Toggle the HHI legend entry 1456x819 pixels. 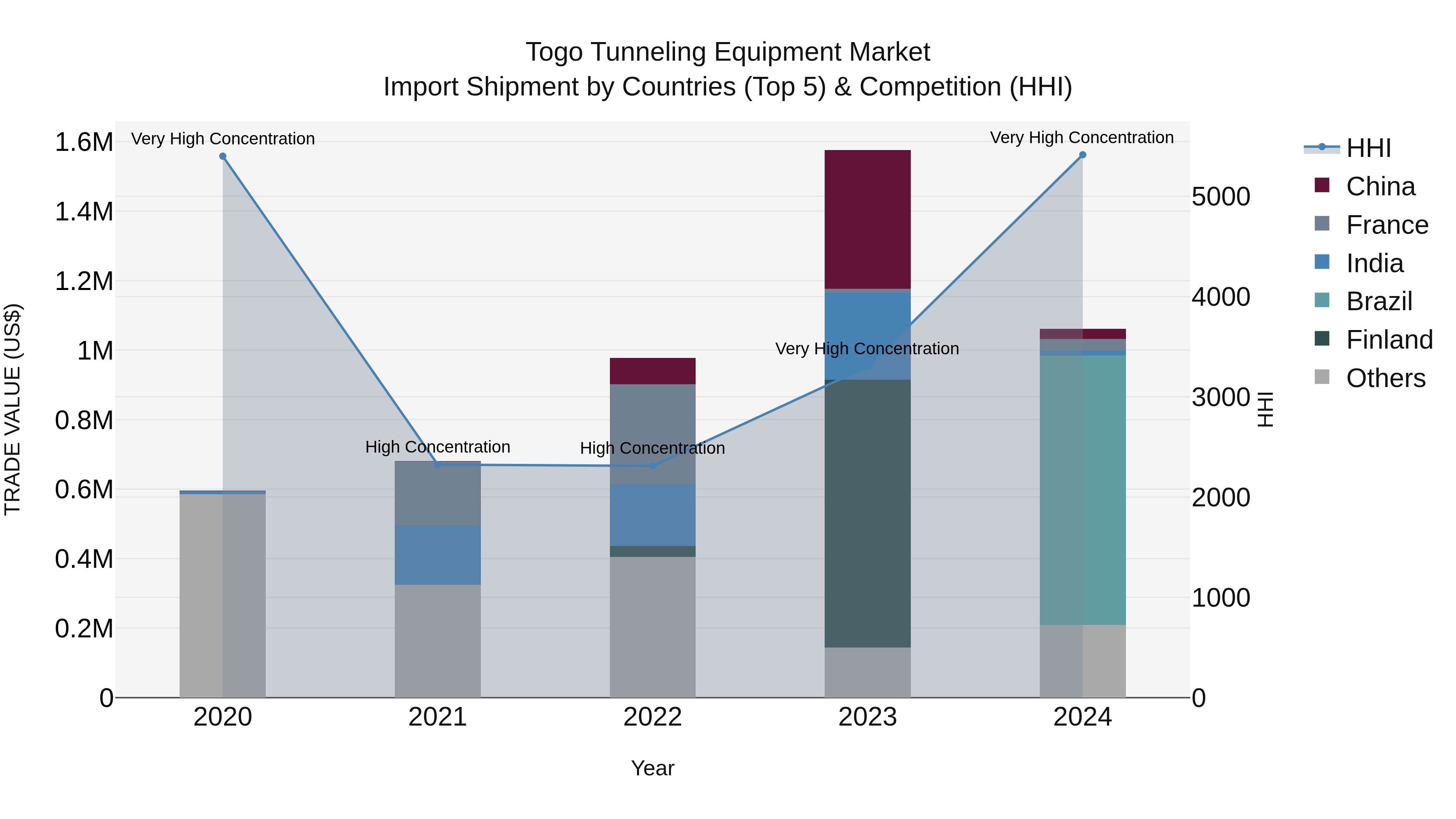[x=1368, y=148]
